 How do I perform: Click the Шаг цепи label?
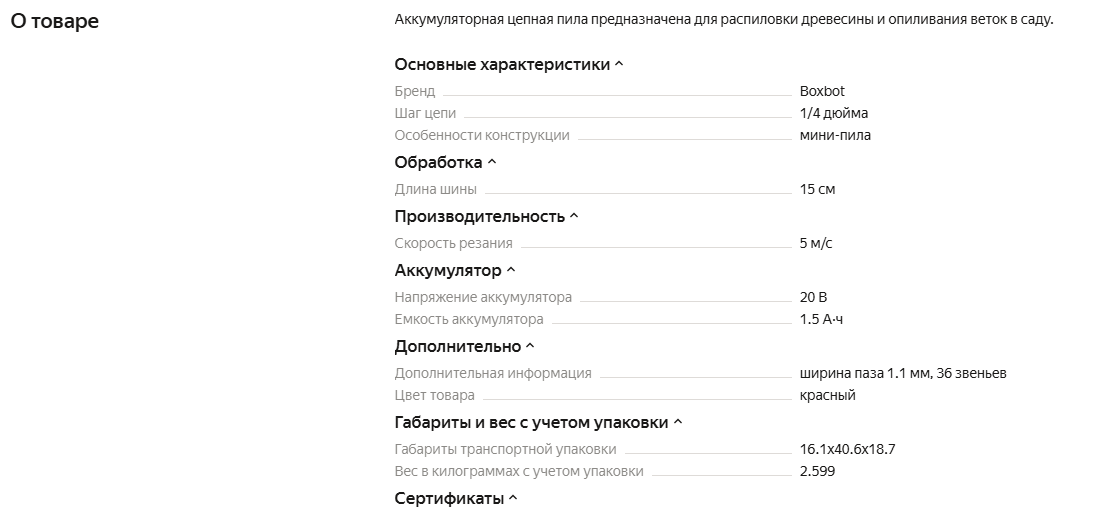point(425,113)
